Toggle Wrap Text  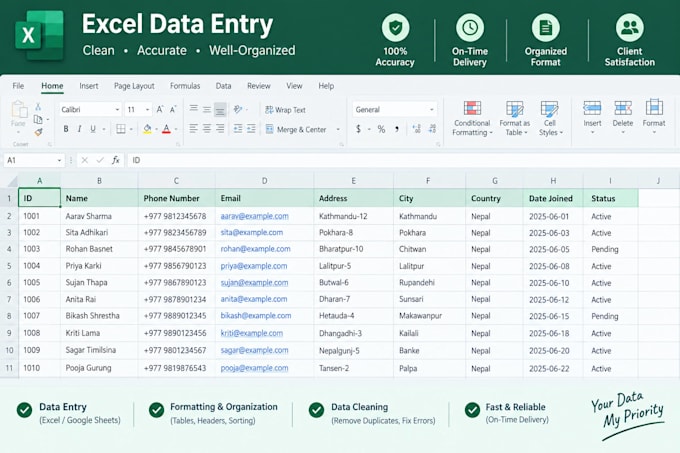click(x=285, y=110)
